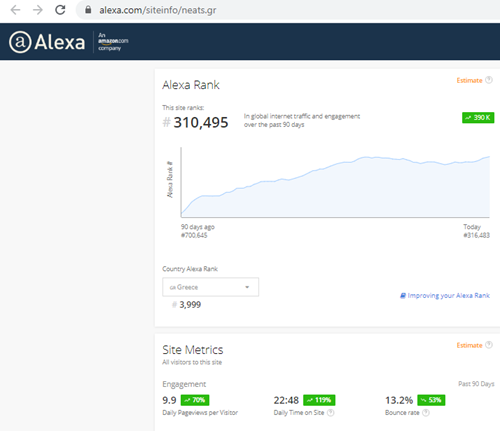500x431 pixels.
Task: Click the book icon beside Improving your Alexa Rank
Action: pyautogui.click(x=403, y=295)
